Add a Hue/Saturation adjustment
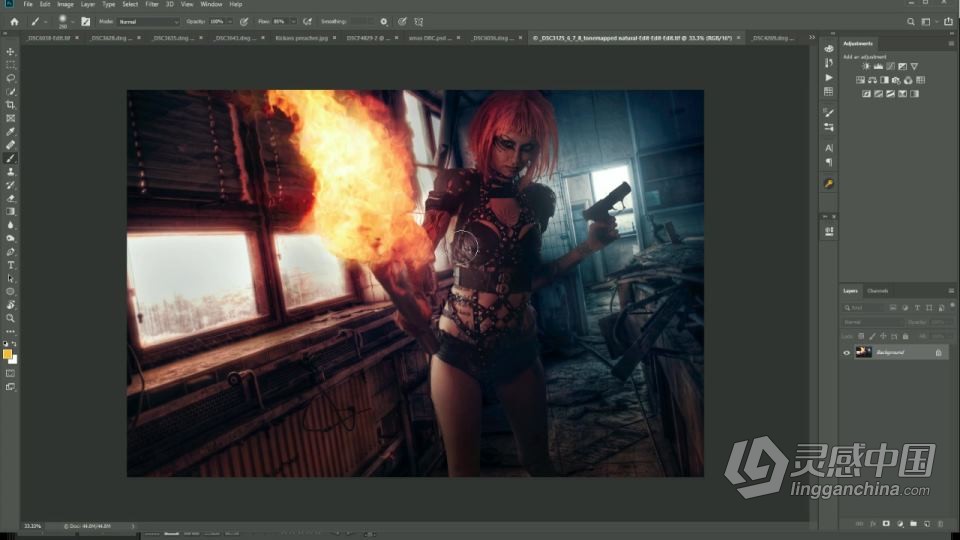 [x=860, y=80]
